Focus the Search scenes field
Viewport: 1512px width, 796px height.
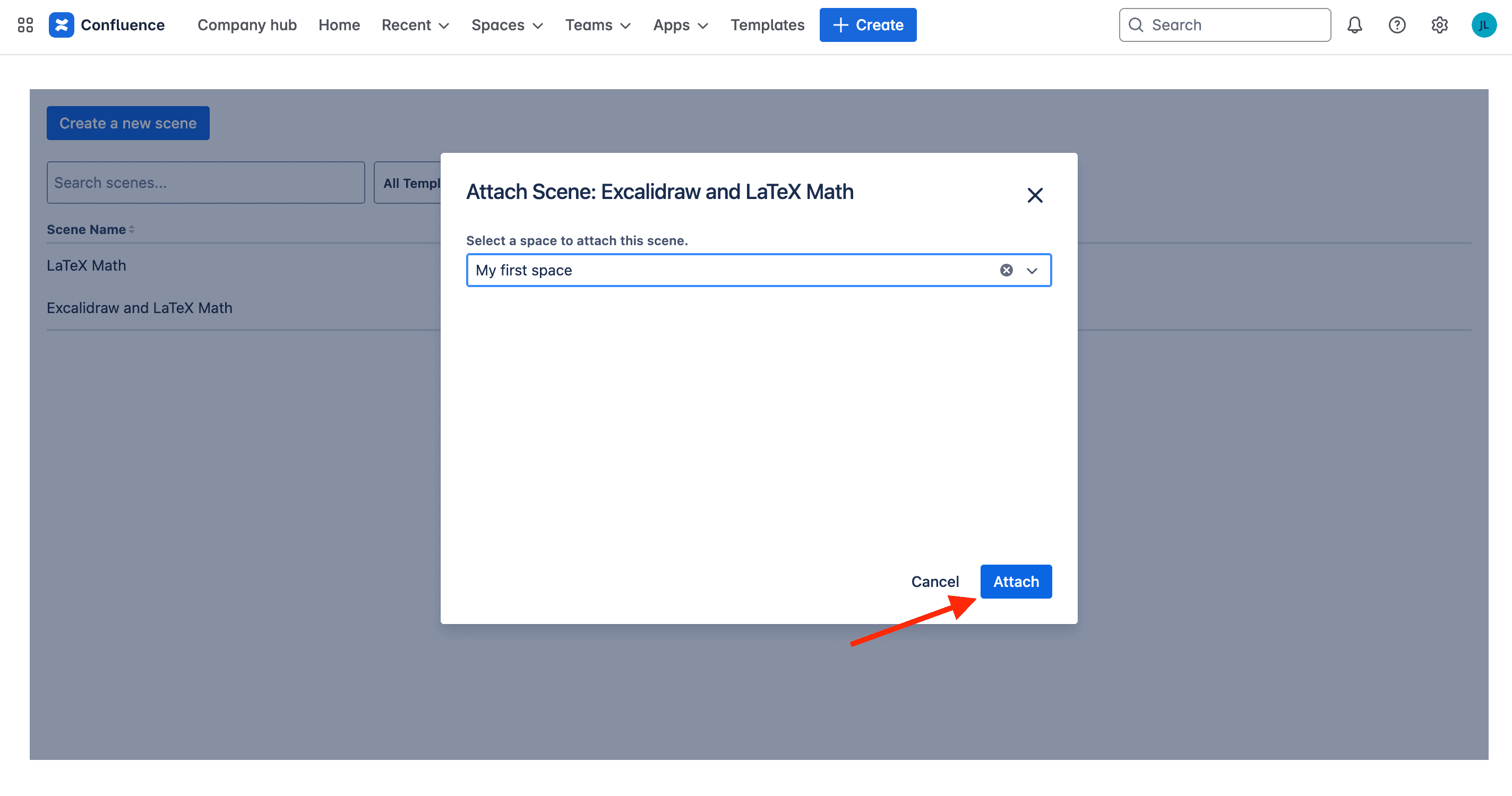[205, 183]
